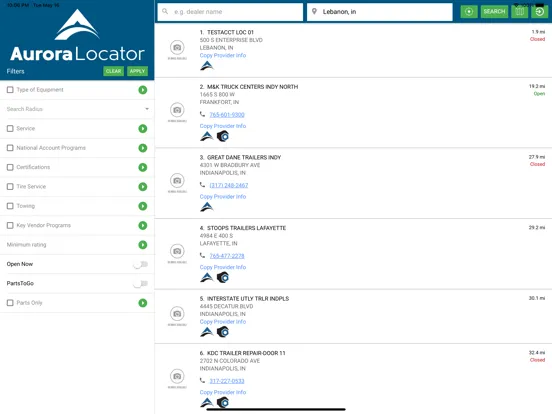Call phone number (317) 248-2467
Image resolution: width=552 pixels, height=414 pixels.
pyautogui.click(x=229, y=185)
